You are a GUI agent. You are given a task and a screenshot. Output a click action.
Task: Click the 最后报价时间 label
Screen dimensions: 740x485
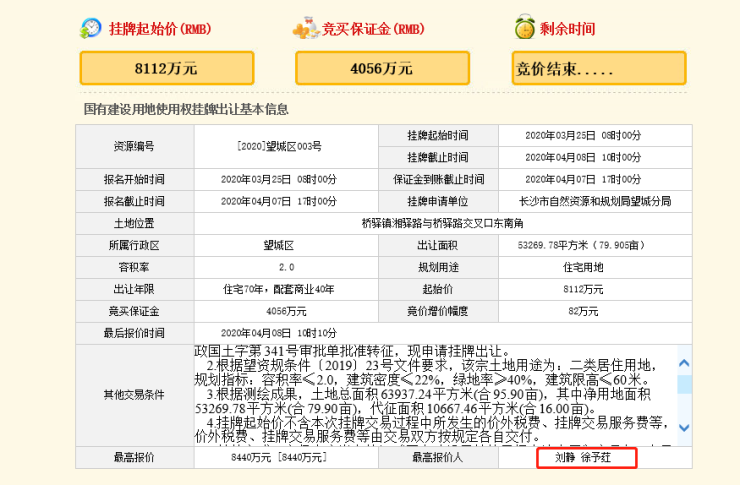135,333
